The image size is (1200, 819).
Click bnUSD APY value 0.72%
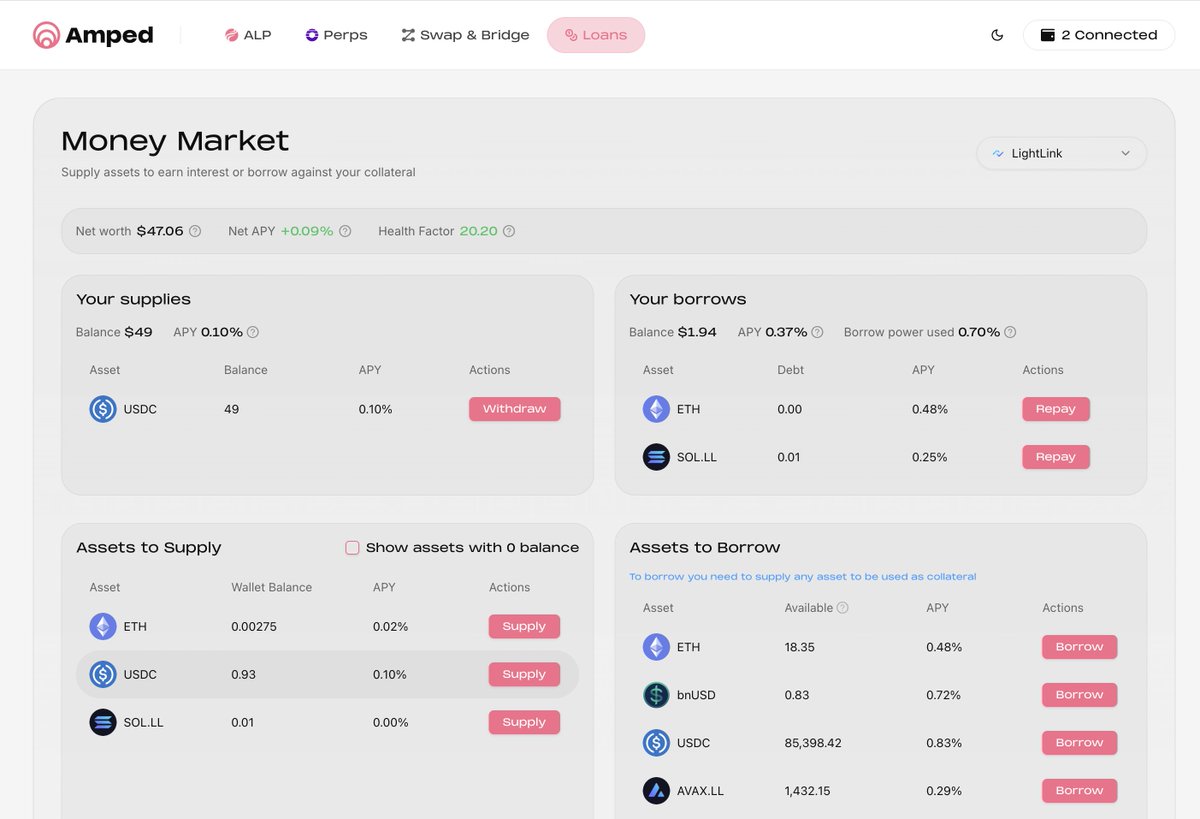(944, 695)
